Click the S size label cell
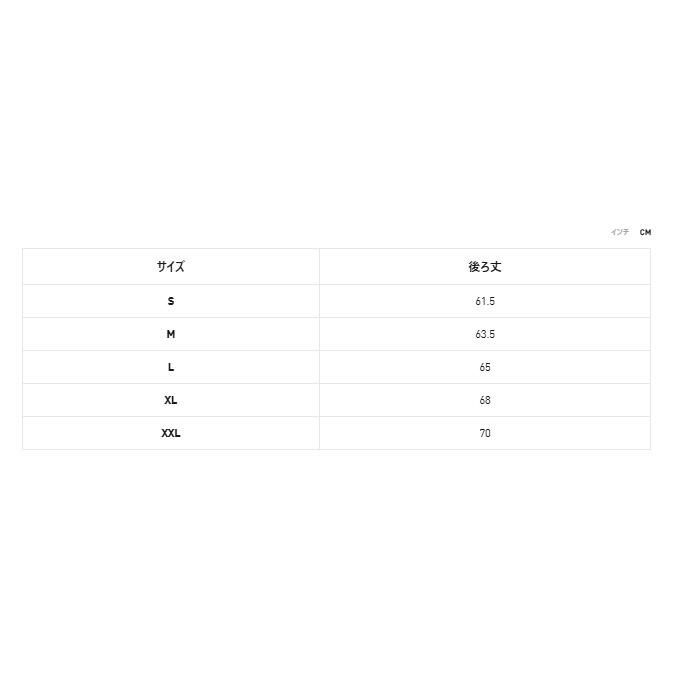 point(171,301)
